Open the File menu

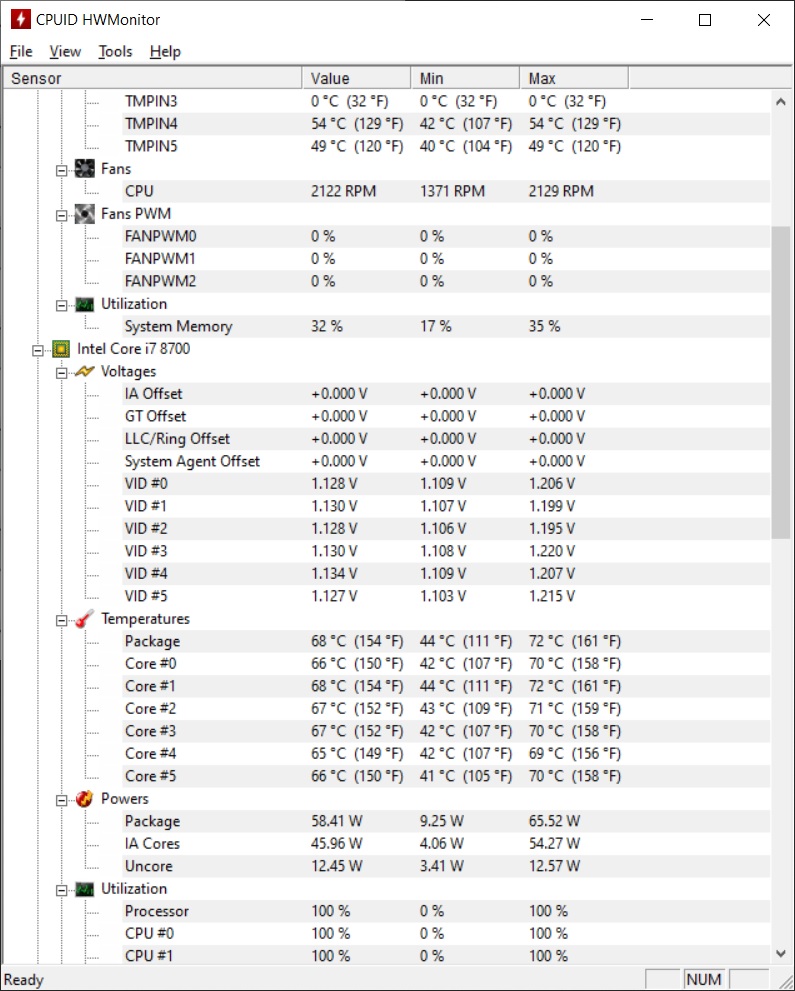[x=21, y=51]
